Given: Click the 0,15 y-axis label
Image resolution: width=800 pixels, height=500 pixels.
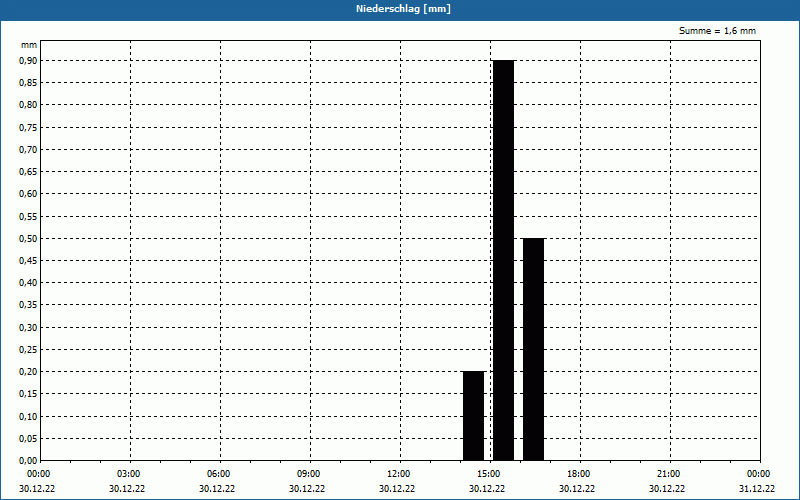Looking at the screenshot, I should (x=28, y=394).
